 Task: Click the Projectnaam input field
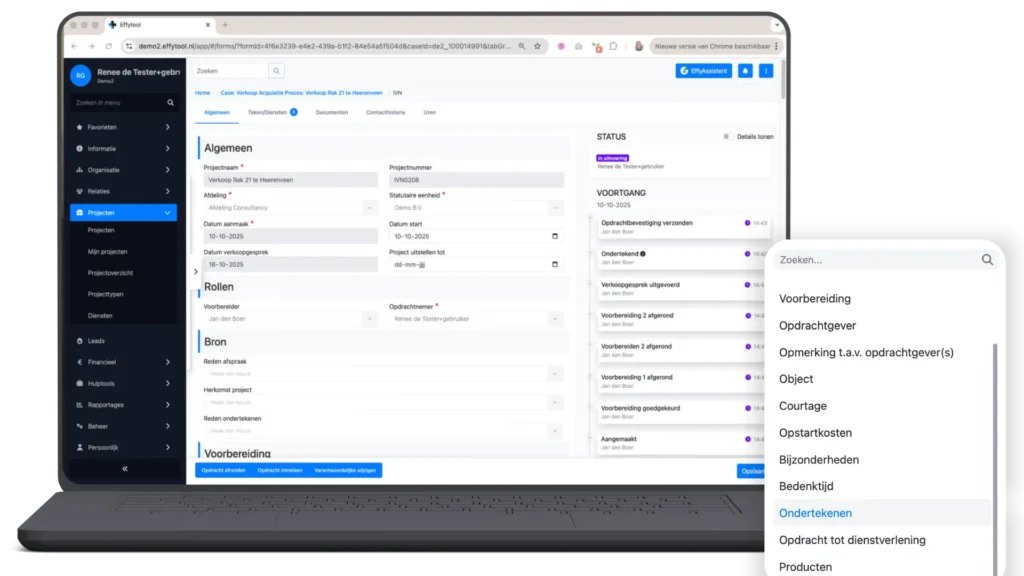tap(290, 180)
